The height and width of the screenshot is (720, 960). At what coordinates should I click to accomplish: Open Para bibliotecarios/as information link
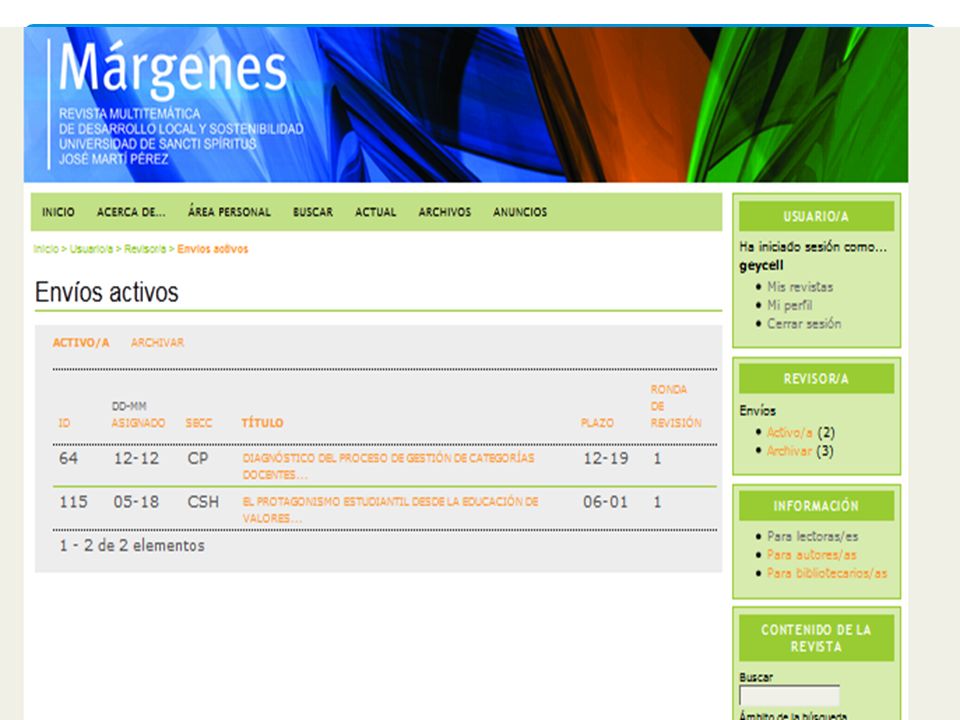pos(827,573)
